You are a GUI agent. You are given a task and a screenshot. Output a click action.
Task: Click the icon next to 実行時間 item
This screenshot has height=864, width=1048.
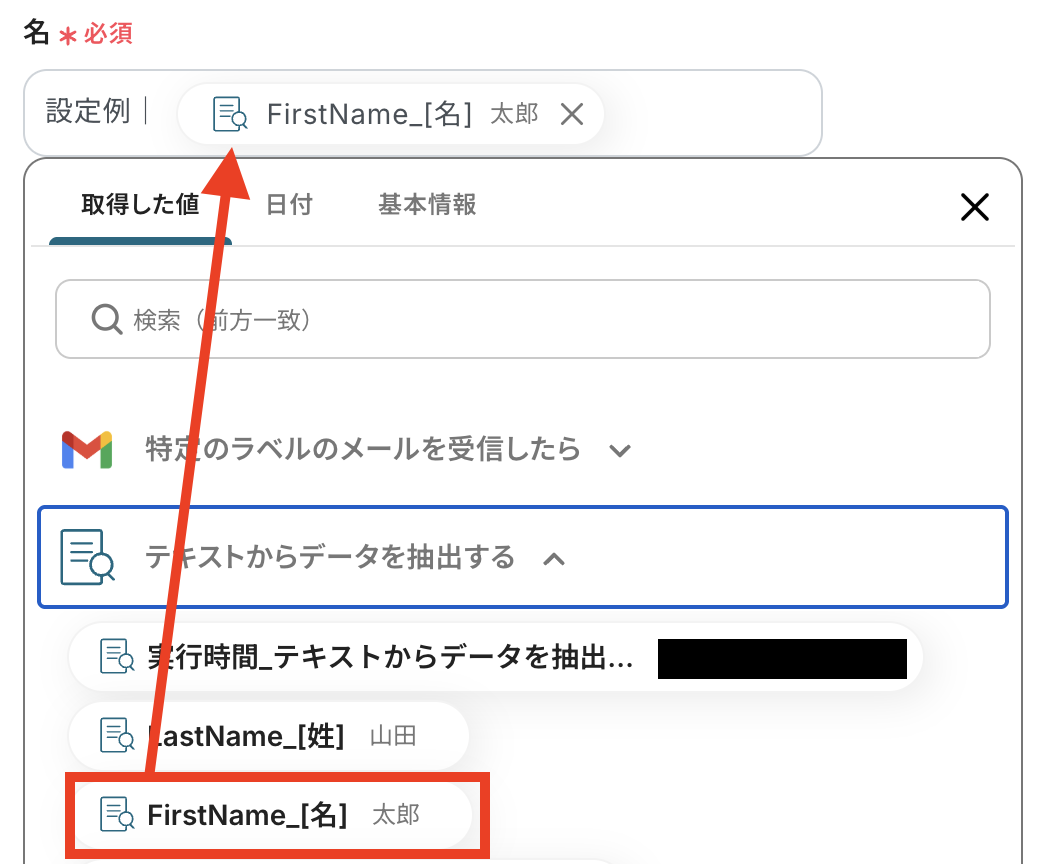coord(117,656)
